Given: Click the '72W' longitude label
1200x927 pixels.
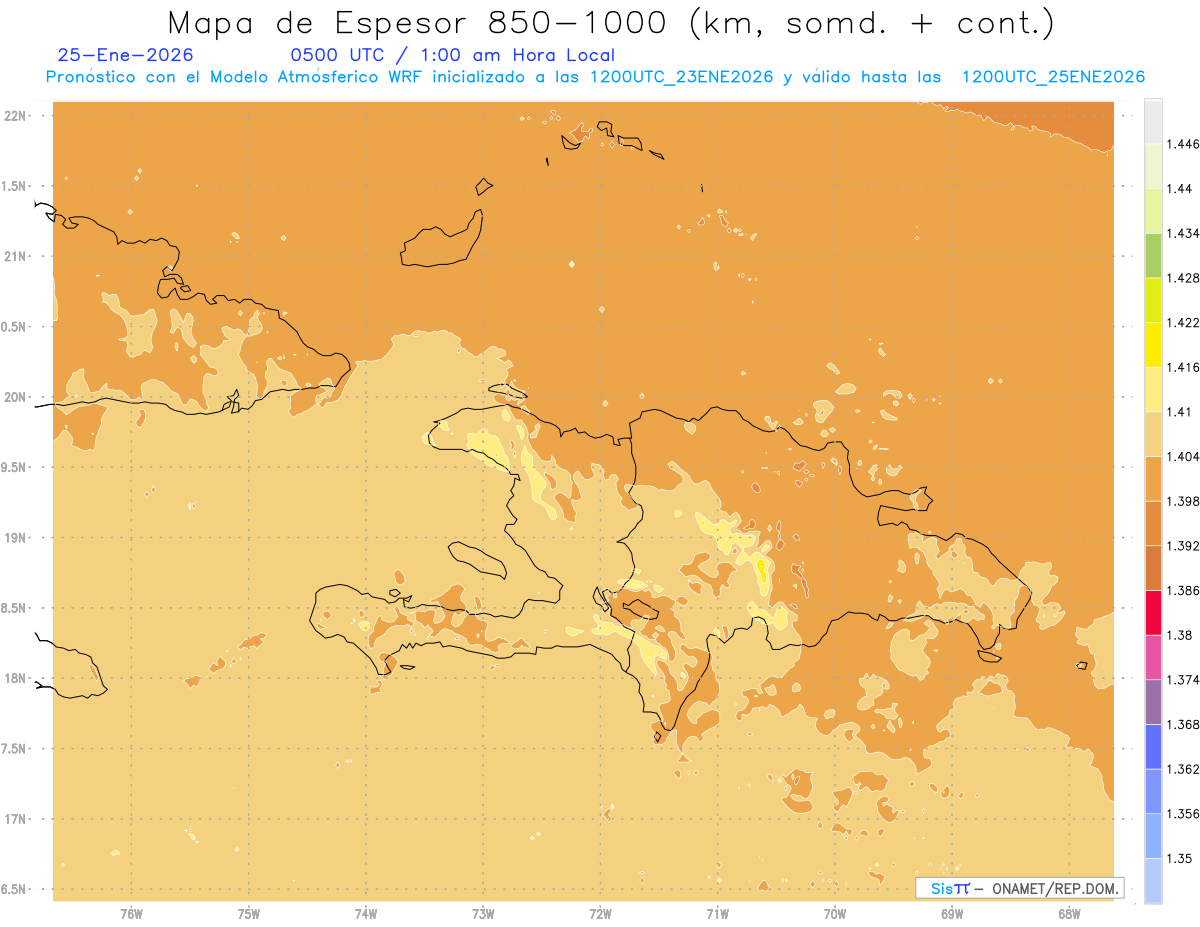Looking at the screenshot, I should (x=600, y=912).
